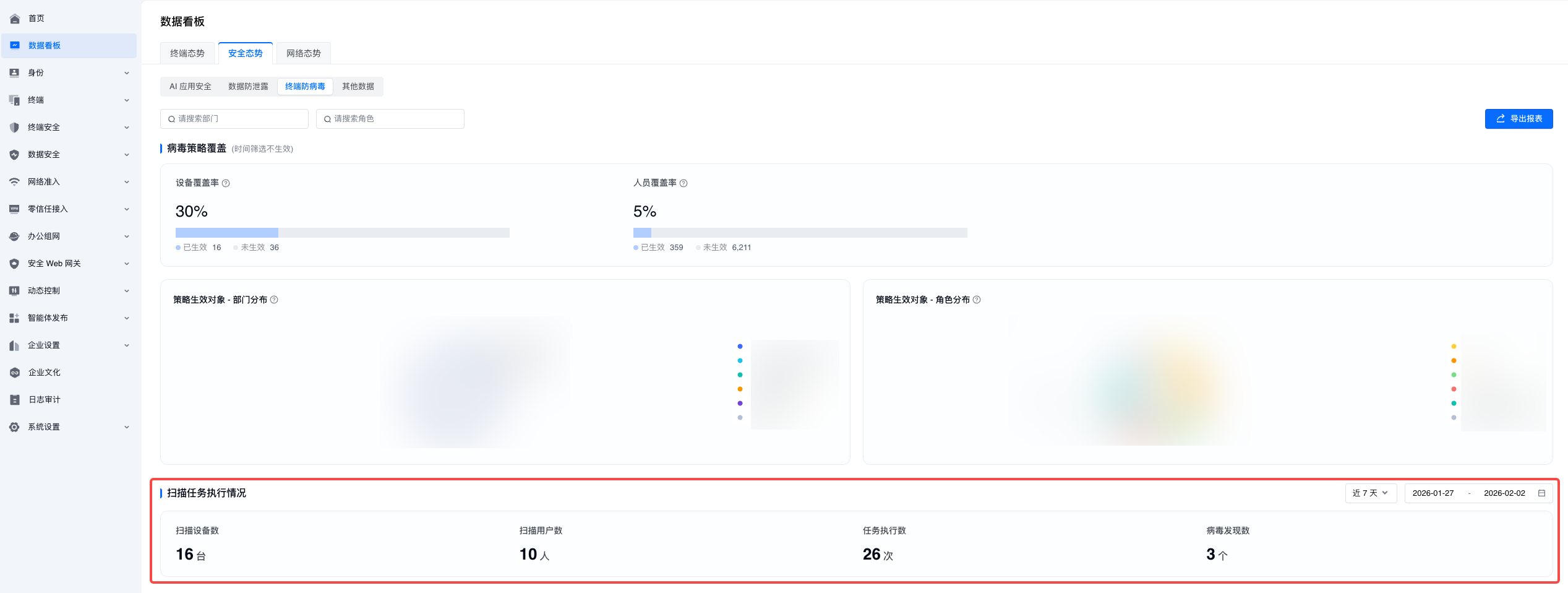Viewport: 1568px width, 593px height.
Task: Click the 扫描设备数 value 16 台
Action: click(191, 555)
